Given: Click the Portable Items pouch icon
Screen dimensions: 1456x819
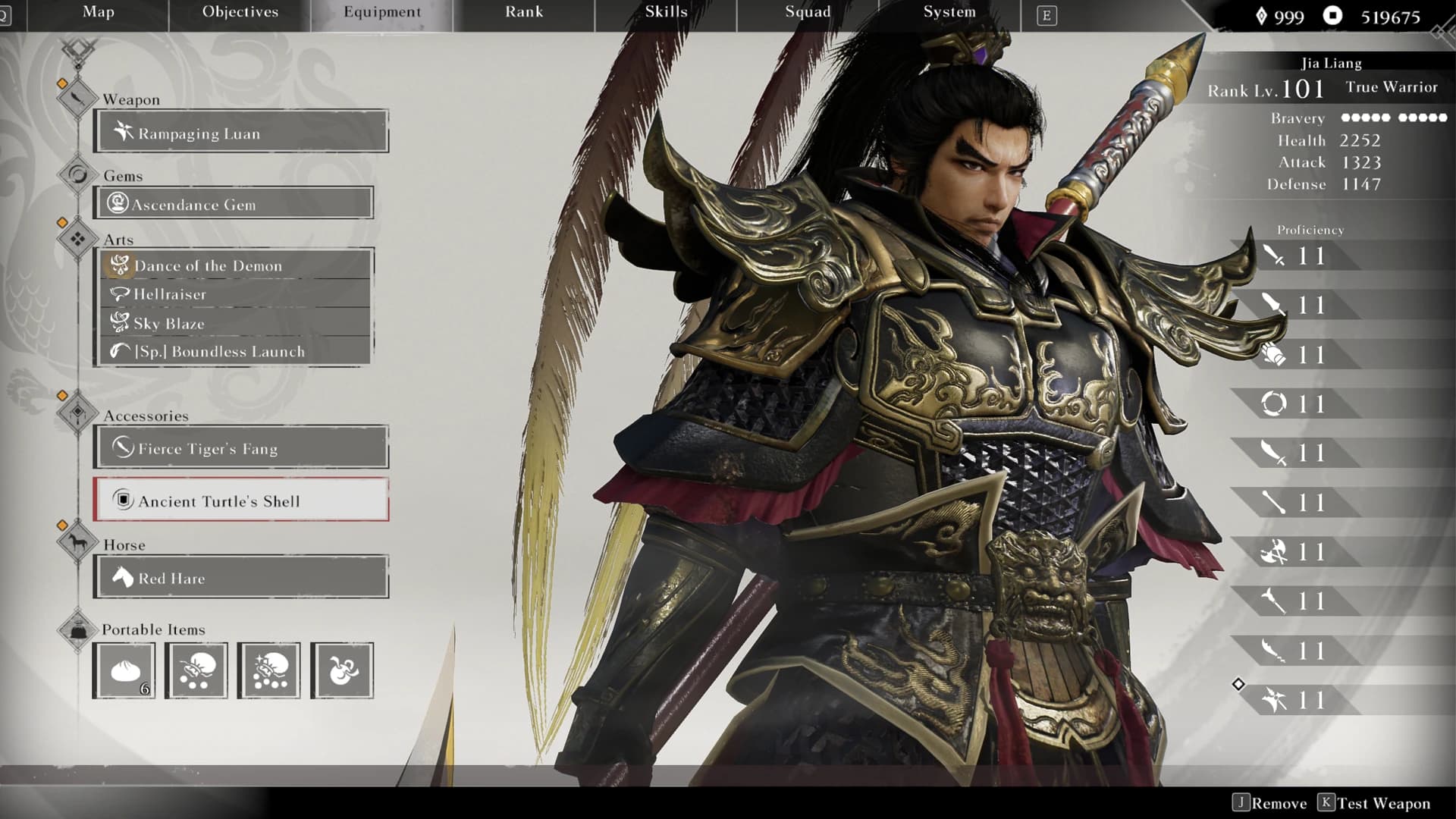Looking at the screenshot, I should click(77, 629).
